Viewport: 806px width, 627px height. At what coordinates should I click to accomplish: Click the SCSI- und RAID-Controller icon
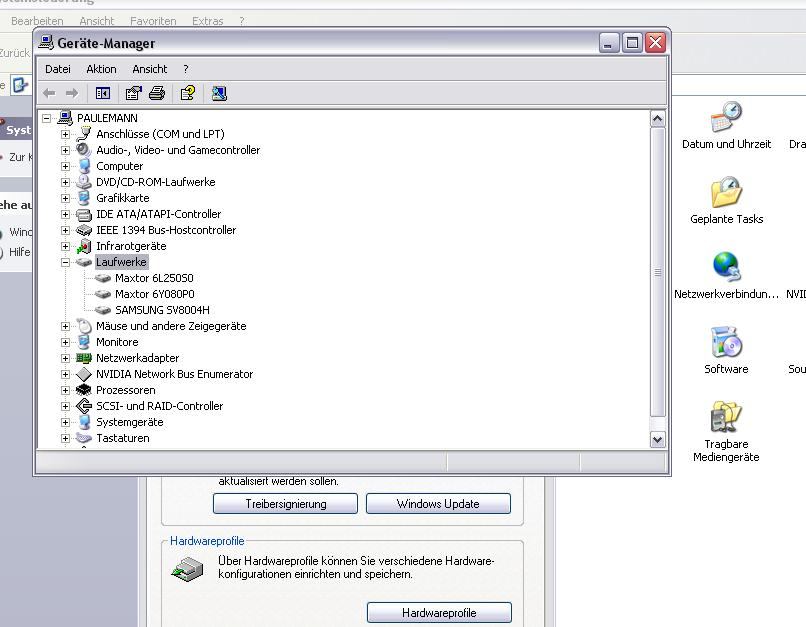pos(83,406)
